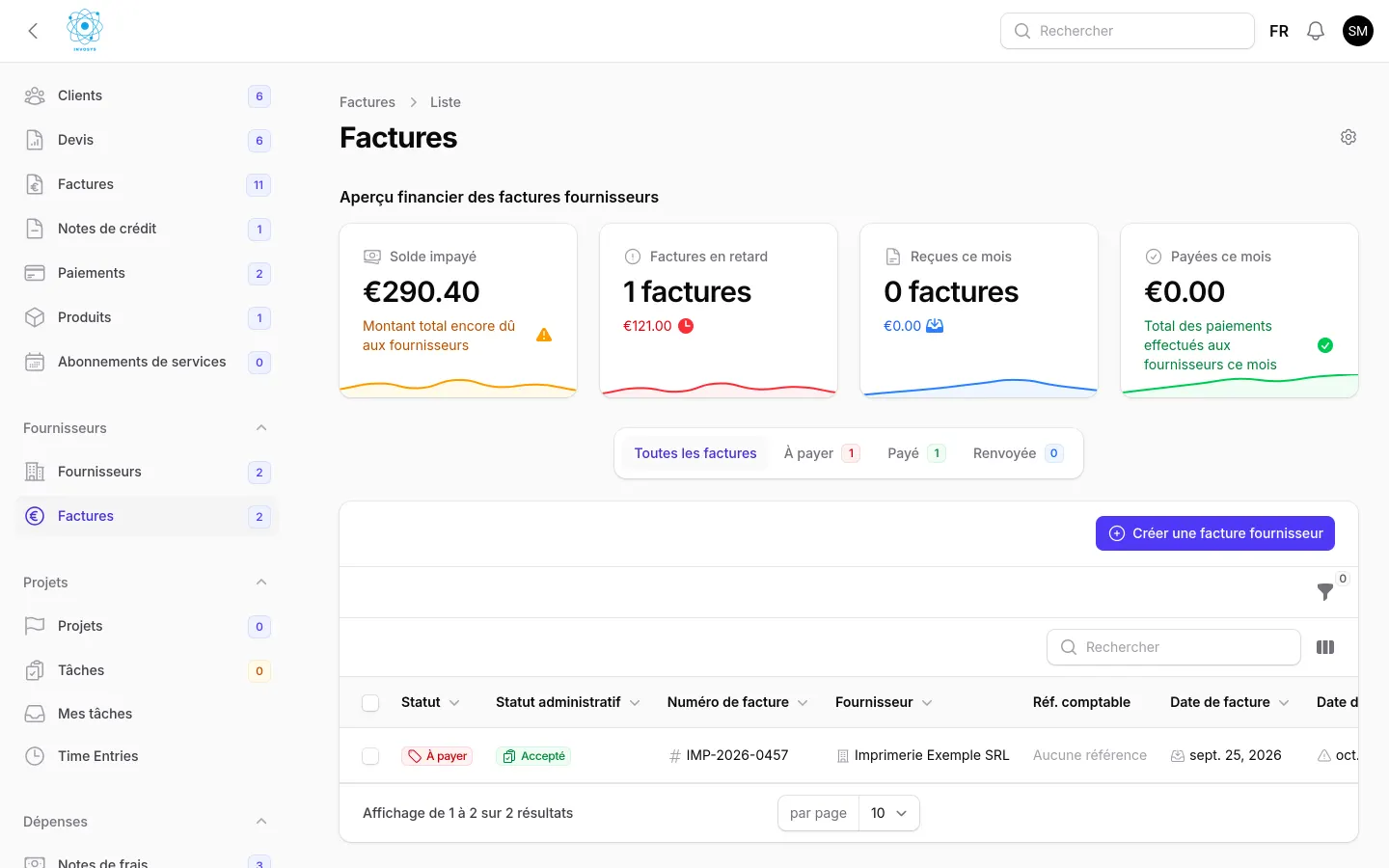Collapse the Projets sidebar section
The image size is (1389, 868).
261,582
